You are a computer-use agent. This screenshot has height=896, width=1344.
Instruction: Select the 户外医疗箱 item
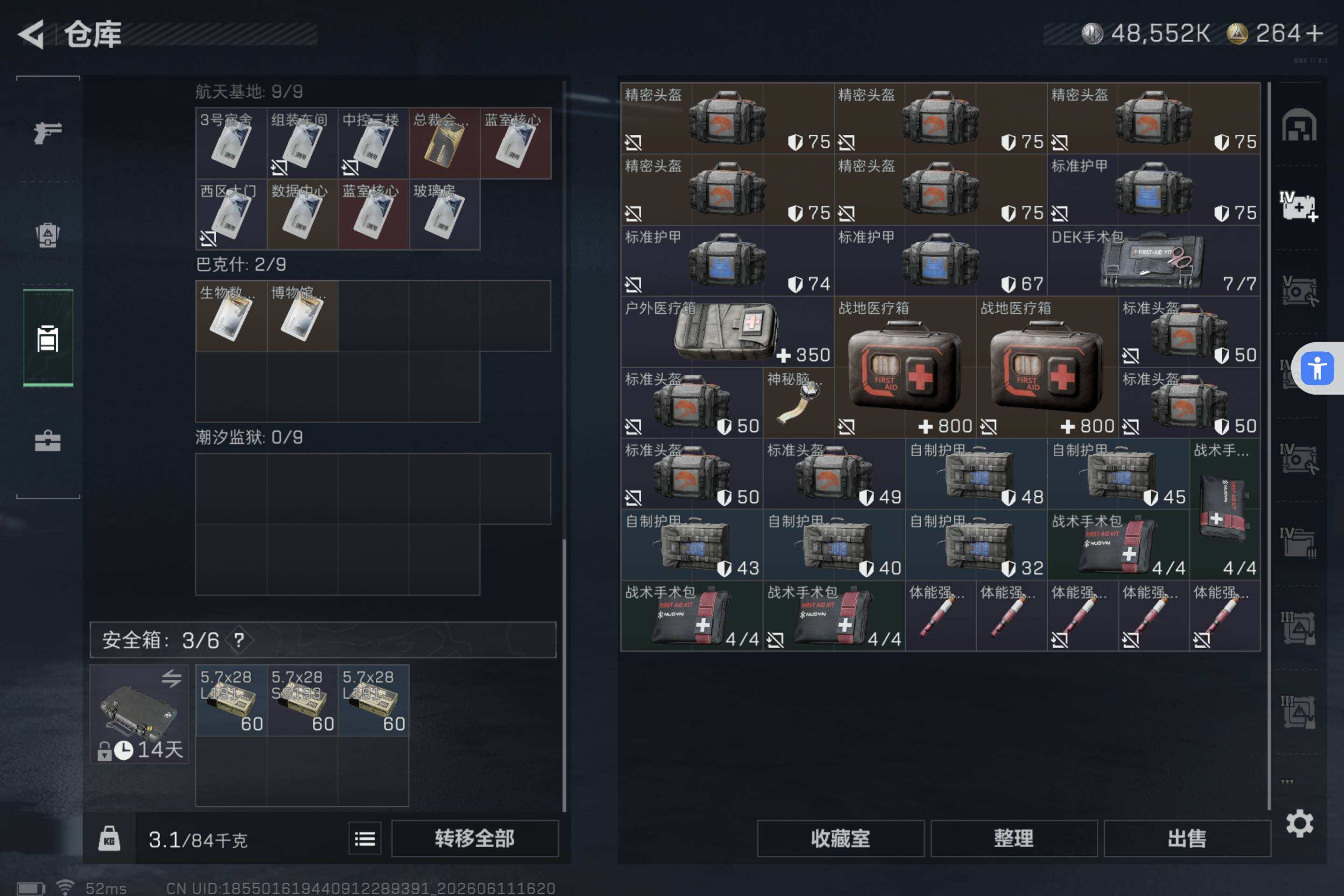pyautogui.click(x=727, y=331)
